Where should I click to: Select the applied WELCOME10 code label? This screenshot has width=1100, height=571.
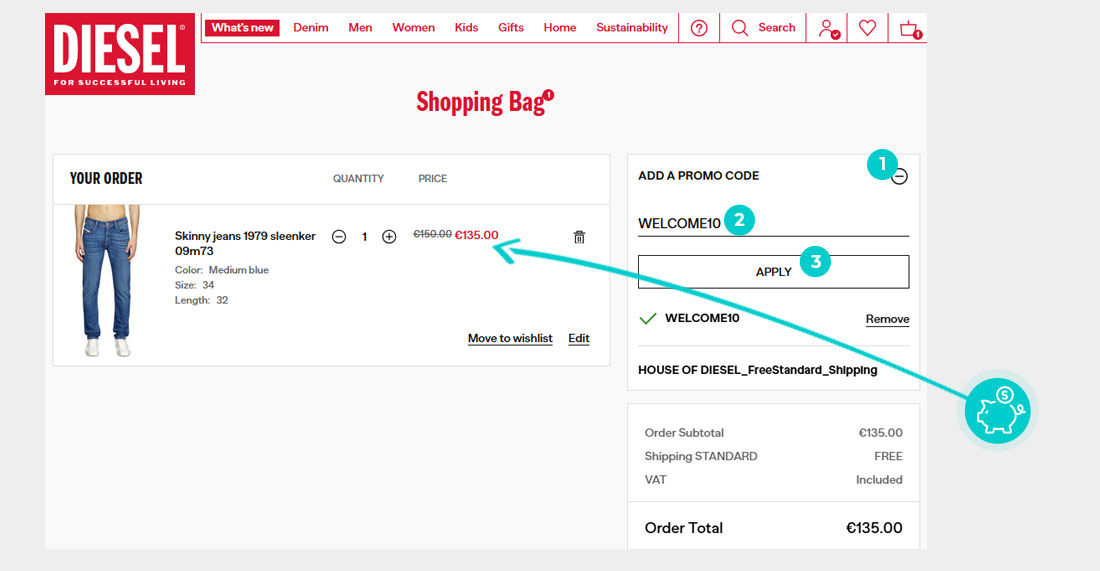[702, 318]
